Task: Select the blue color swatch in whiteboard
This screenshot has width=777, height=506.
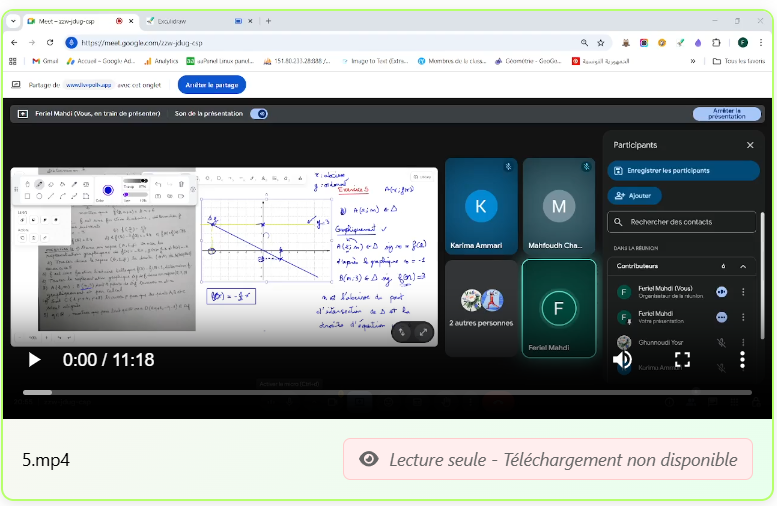Action: coord(108,190)
